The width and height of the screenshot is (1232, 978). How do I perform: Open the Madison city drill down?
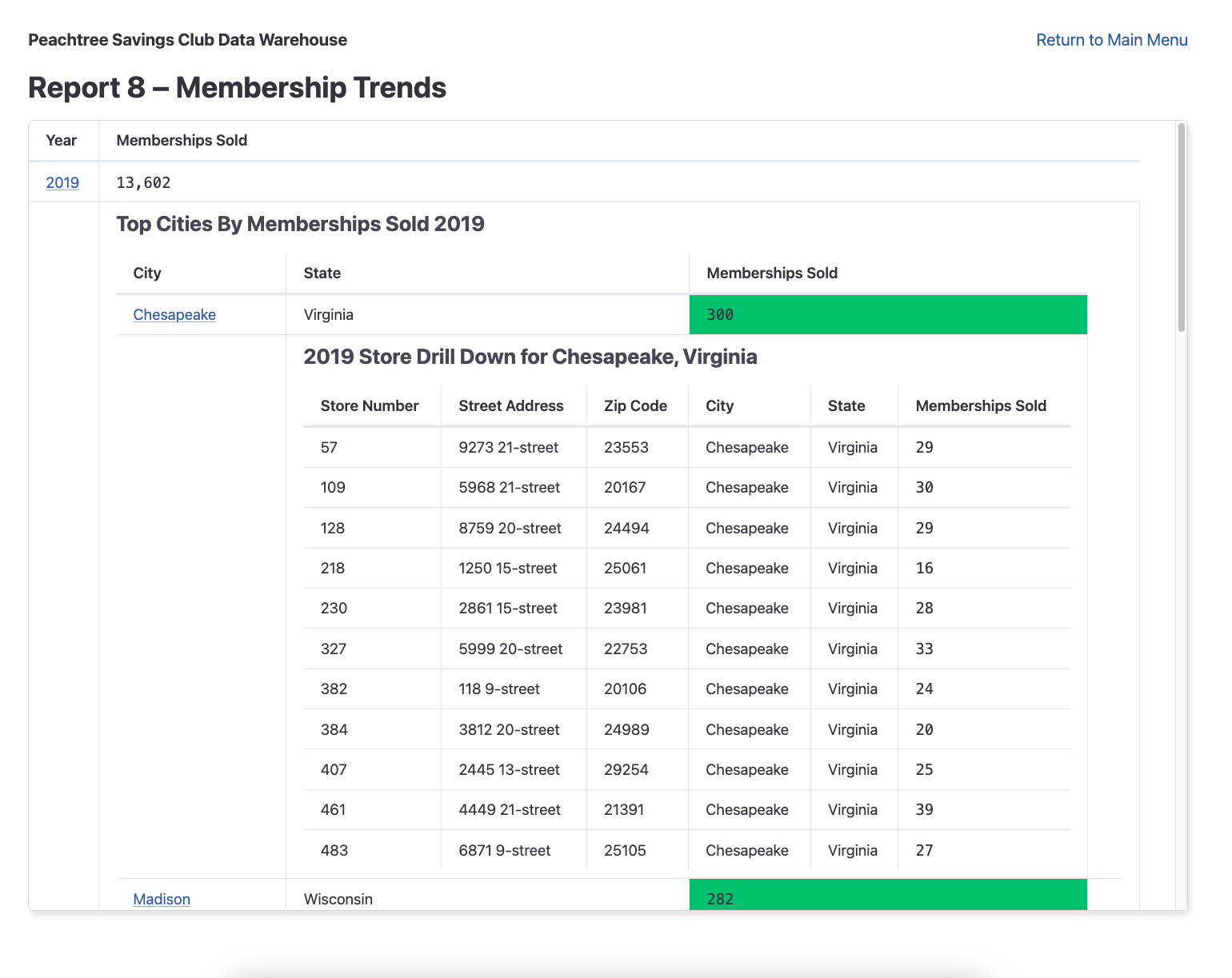click(x=161, y=899)
